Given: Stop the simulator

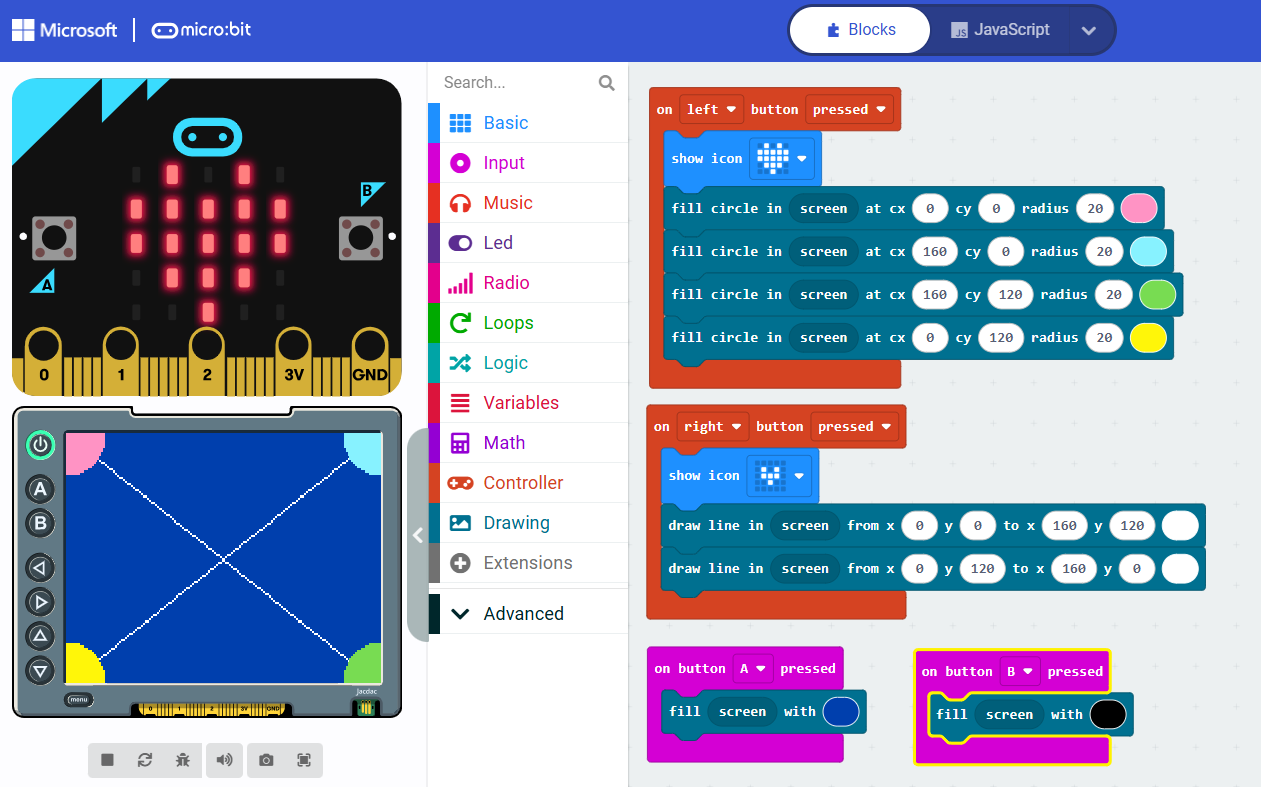Looking at the screenshot, I should [107, 760].
